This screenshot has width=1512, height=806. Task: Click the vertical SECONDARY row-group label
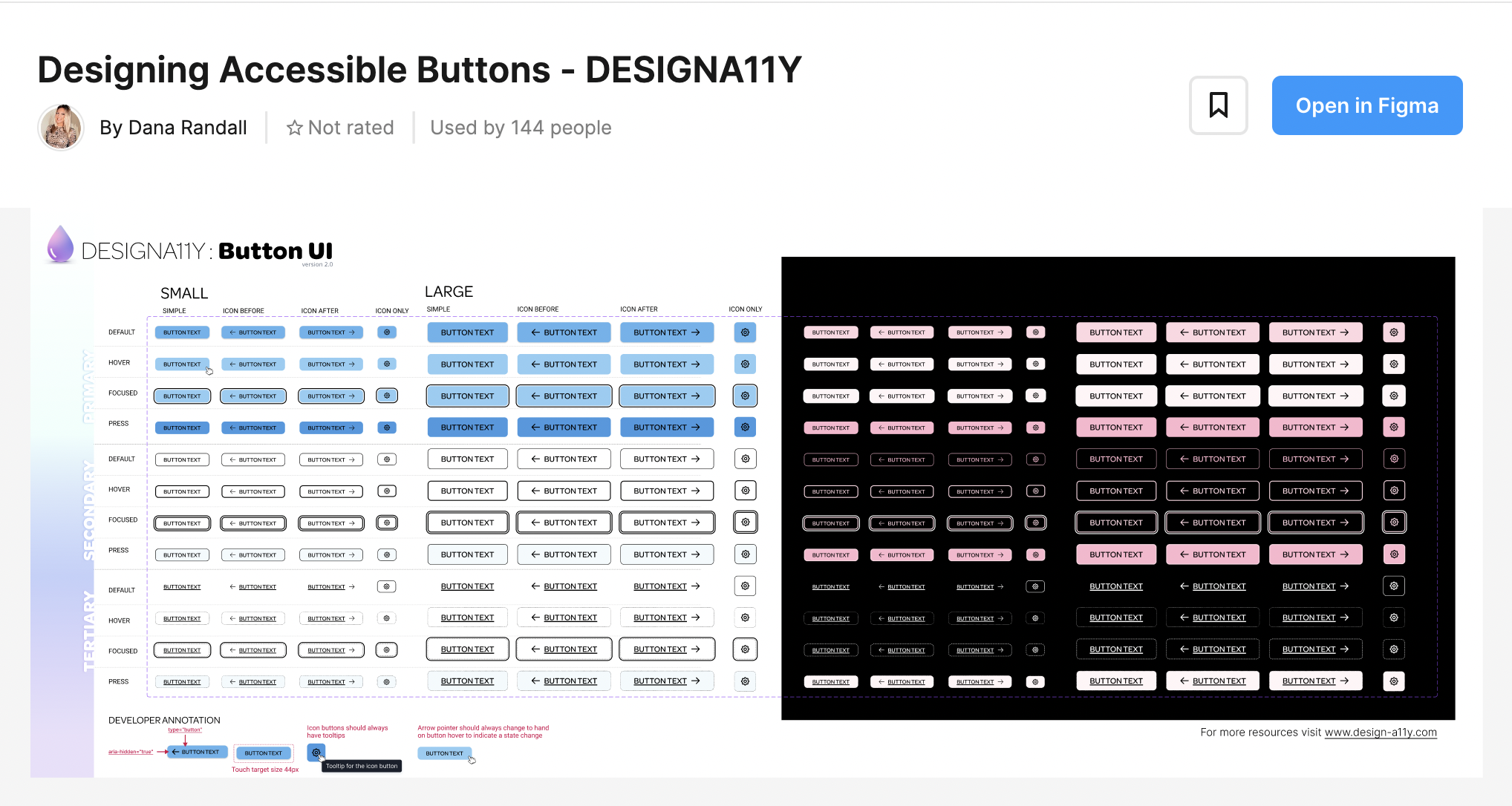(88, 510)
